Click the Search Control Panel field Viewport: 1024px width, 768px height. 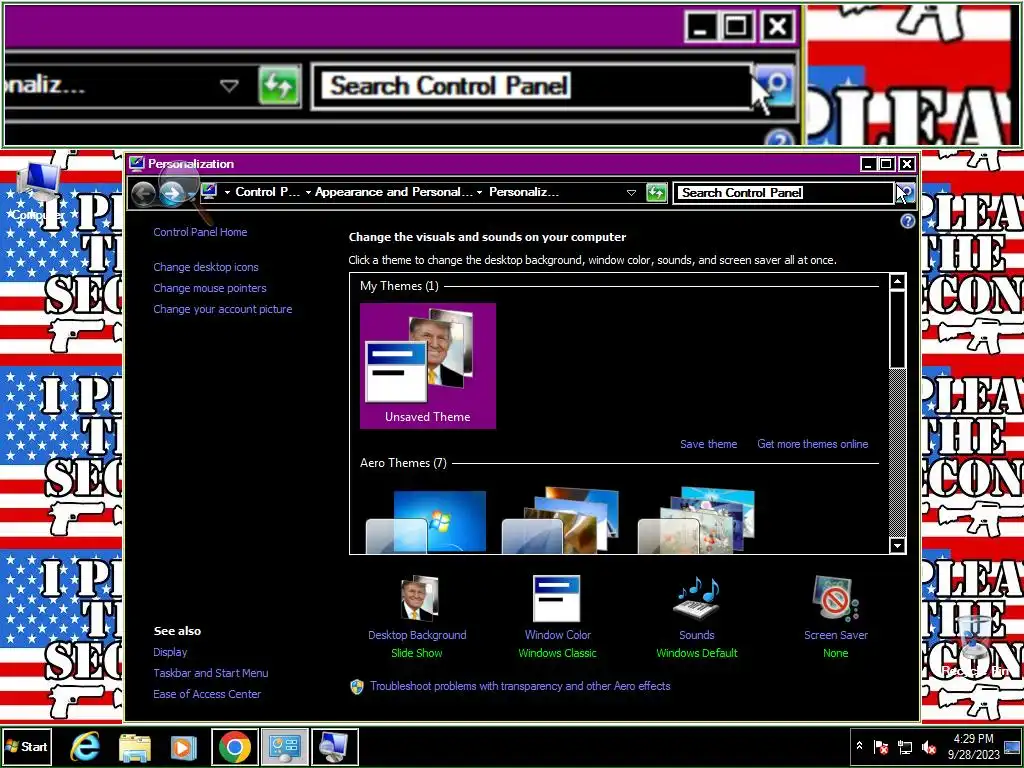click(783, 193)
